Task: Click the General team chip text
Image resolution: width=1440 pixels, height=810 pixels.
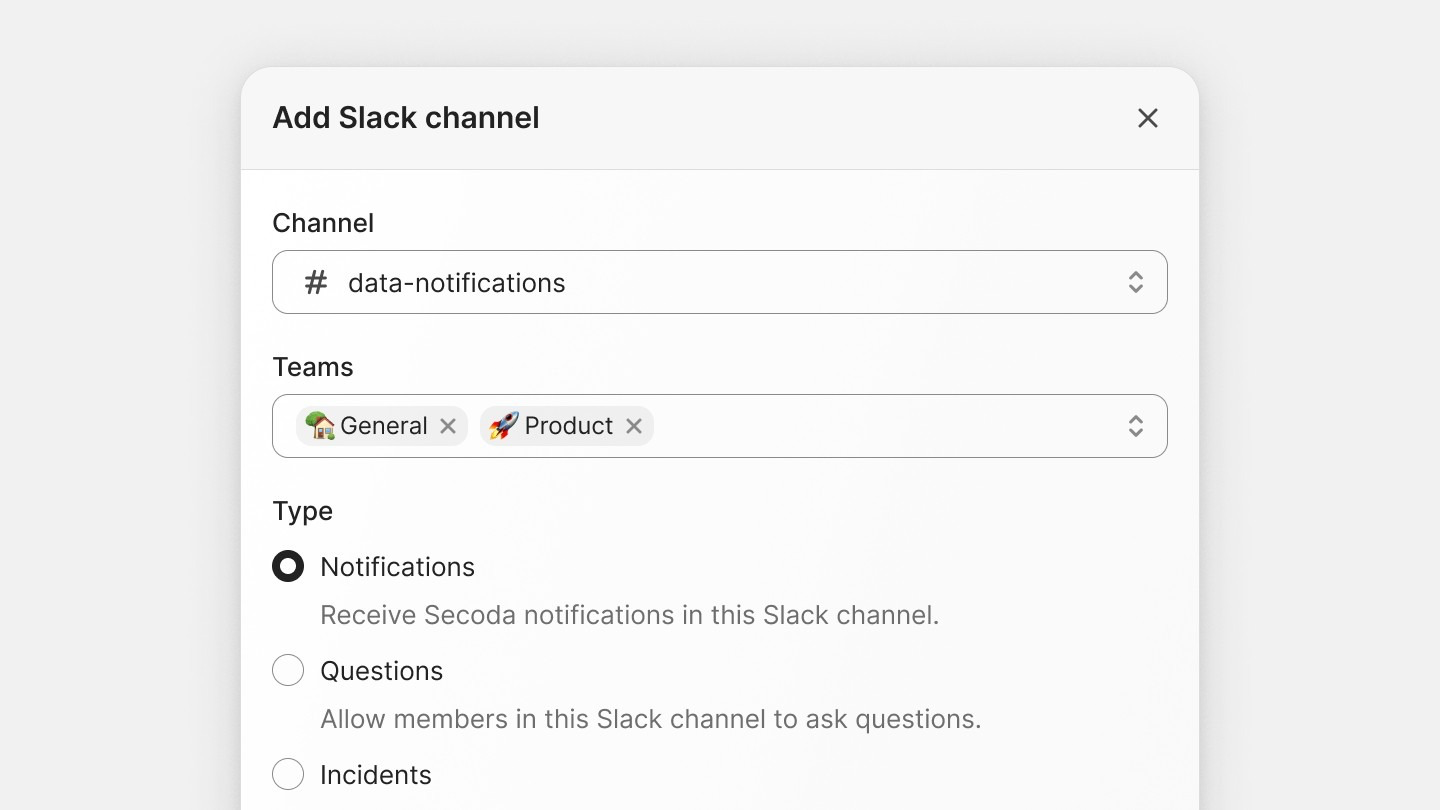Action: [x=384, y=426]
